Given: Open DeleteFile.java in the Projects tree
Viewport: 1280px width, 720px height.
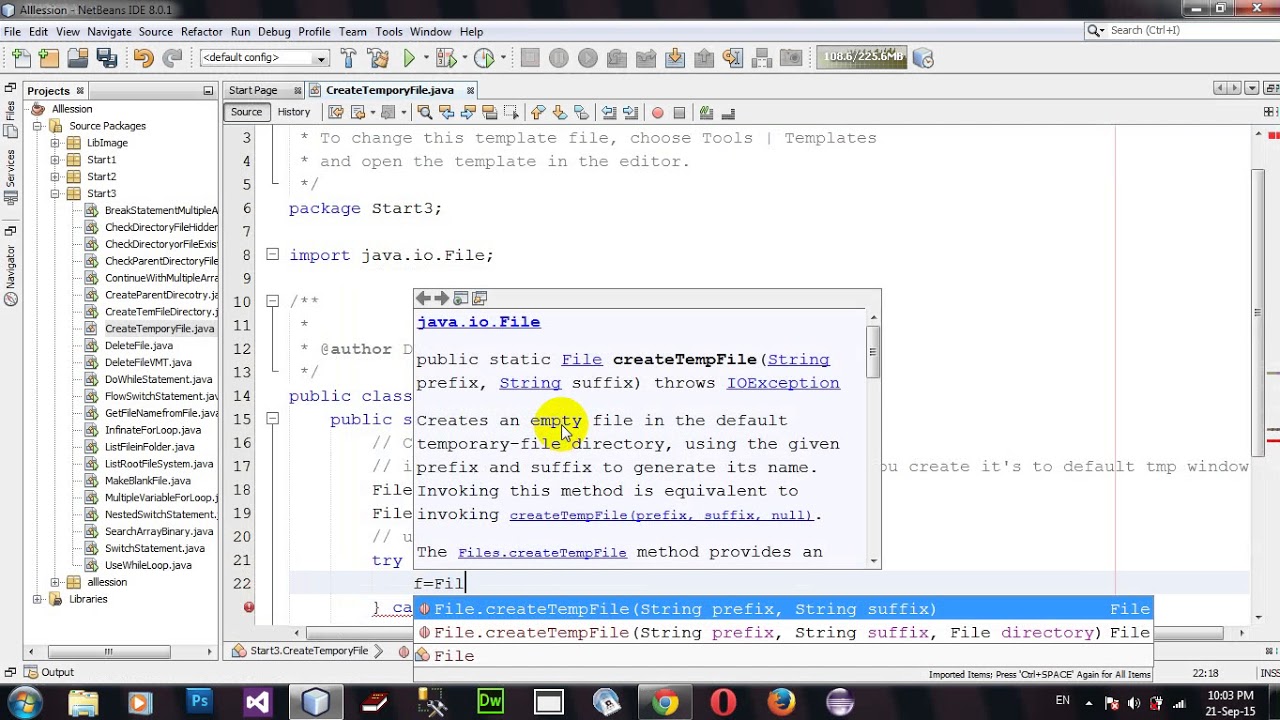Looking at the screenshot, I should 138,346.
